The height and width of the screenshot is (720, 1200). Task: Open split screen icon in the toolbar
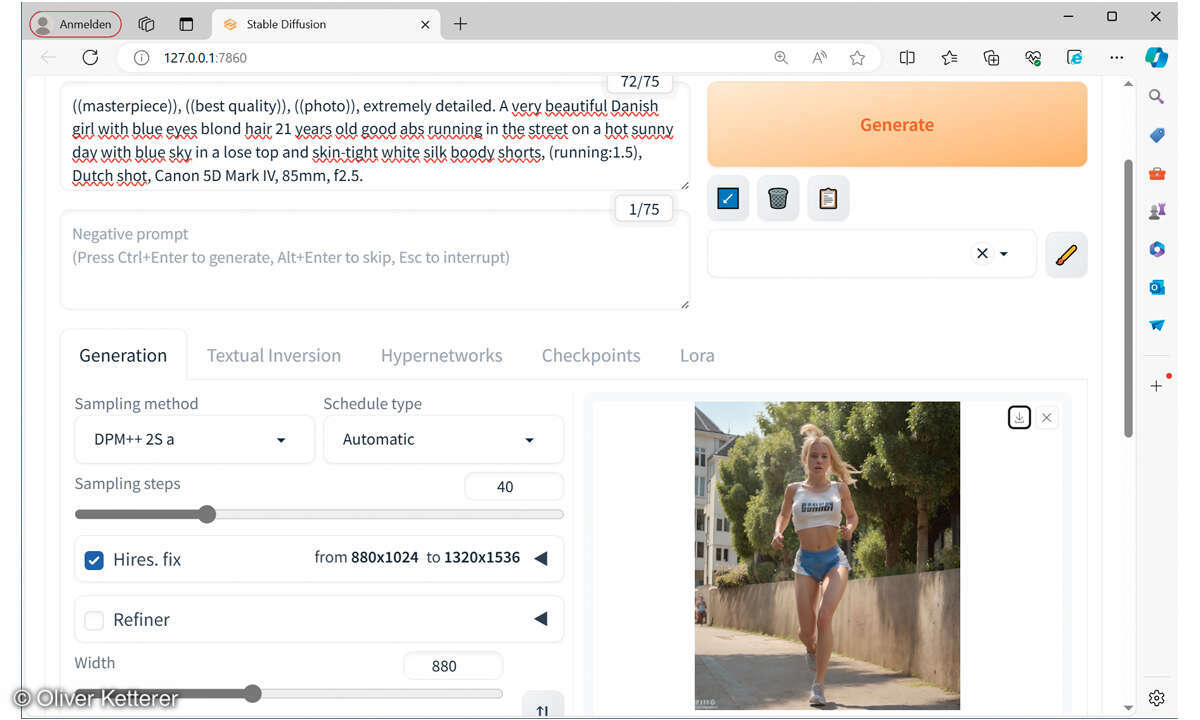pyautogui.click(x=907, y=58)
